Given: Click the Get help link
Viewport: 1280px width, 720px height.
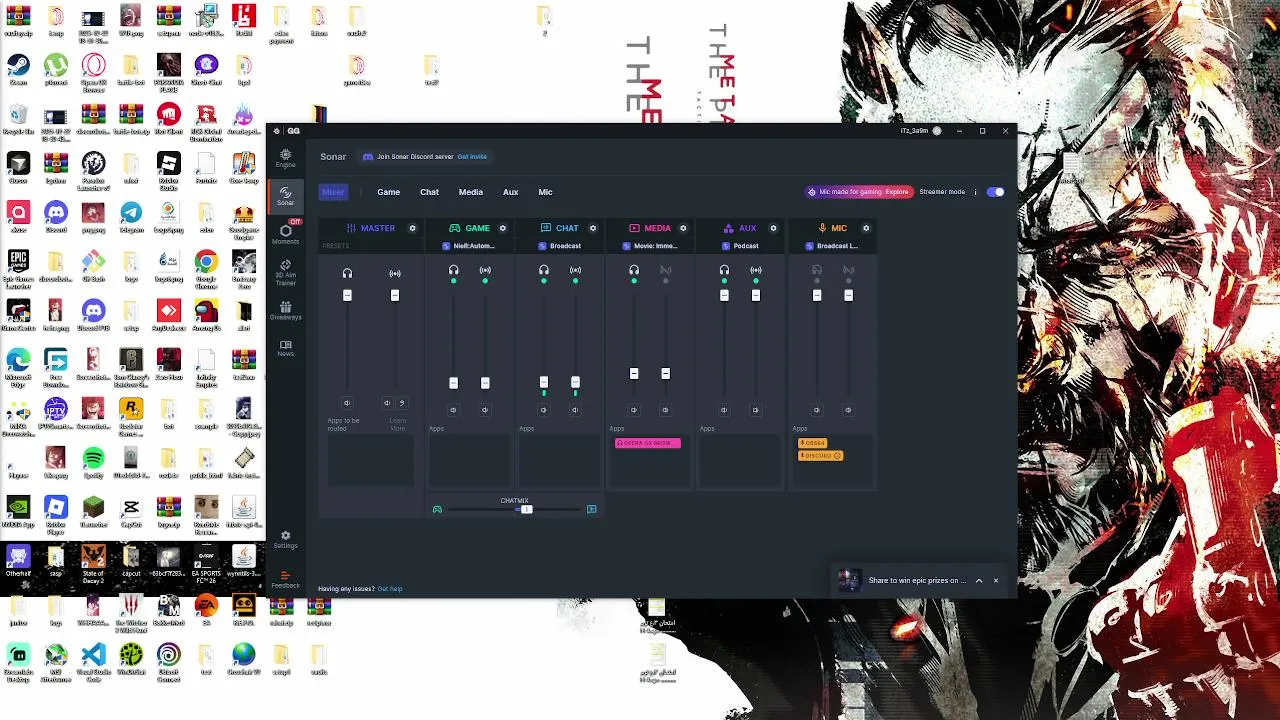Looking at the screenshot, I should [x=390, y=589].
